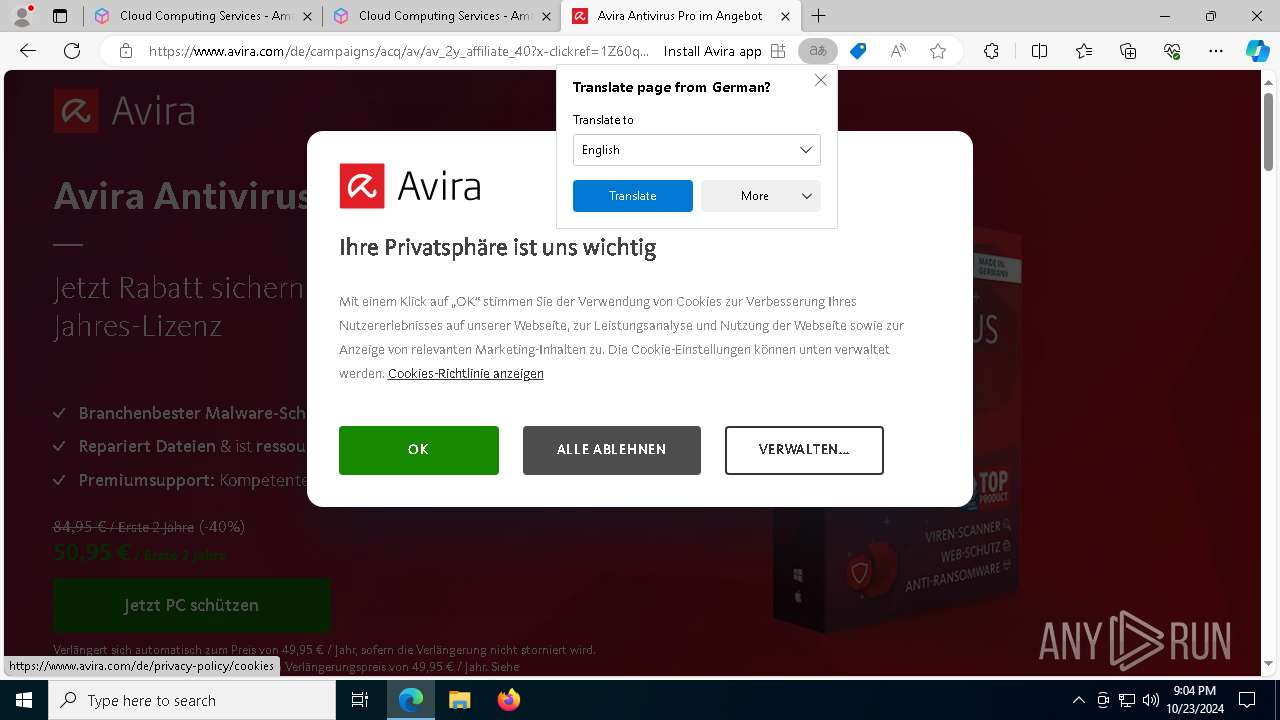Click Ihre Privatsphäre ist uns wichtig heading
This screenshot has height=720, width=1280.
tap(498, 247)
